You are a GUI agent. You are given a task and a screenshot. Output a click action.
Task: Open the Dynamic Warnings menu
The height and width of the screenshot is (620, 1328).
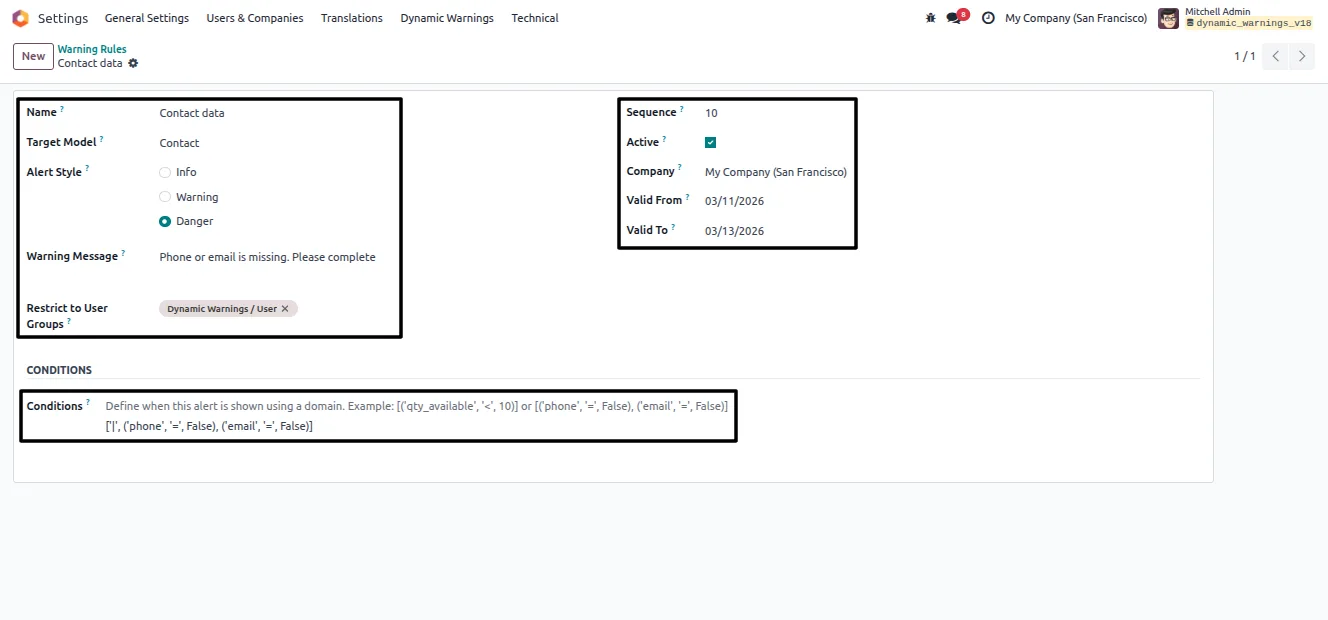tap(447, 18)
